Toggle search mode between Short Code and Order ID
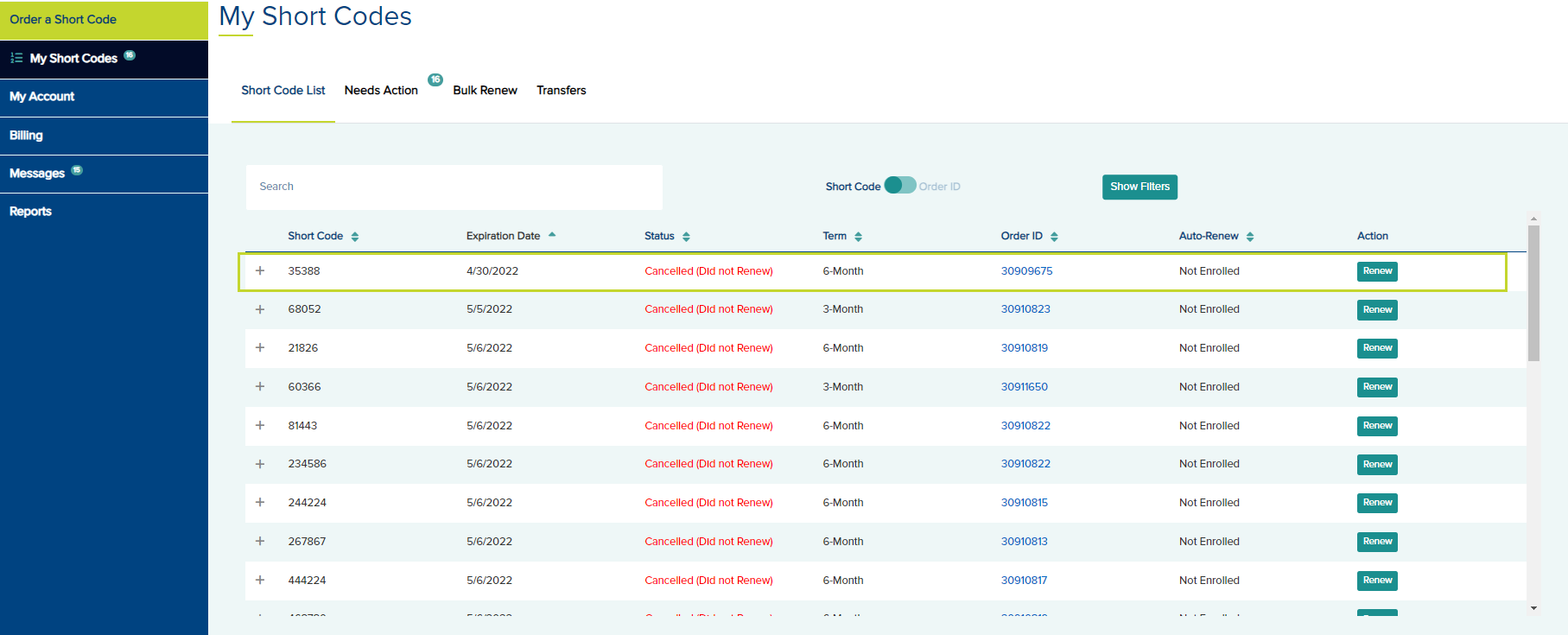Image resolution: width=1568 pixels, height=635 pixels. [899, 186]
